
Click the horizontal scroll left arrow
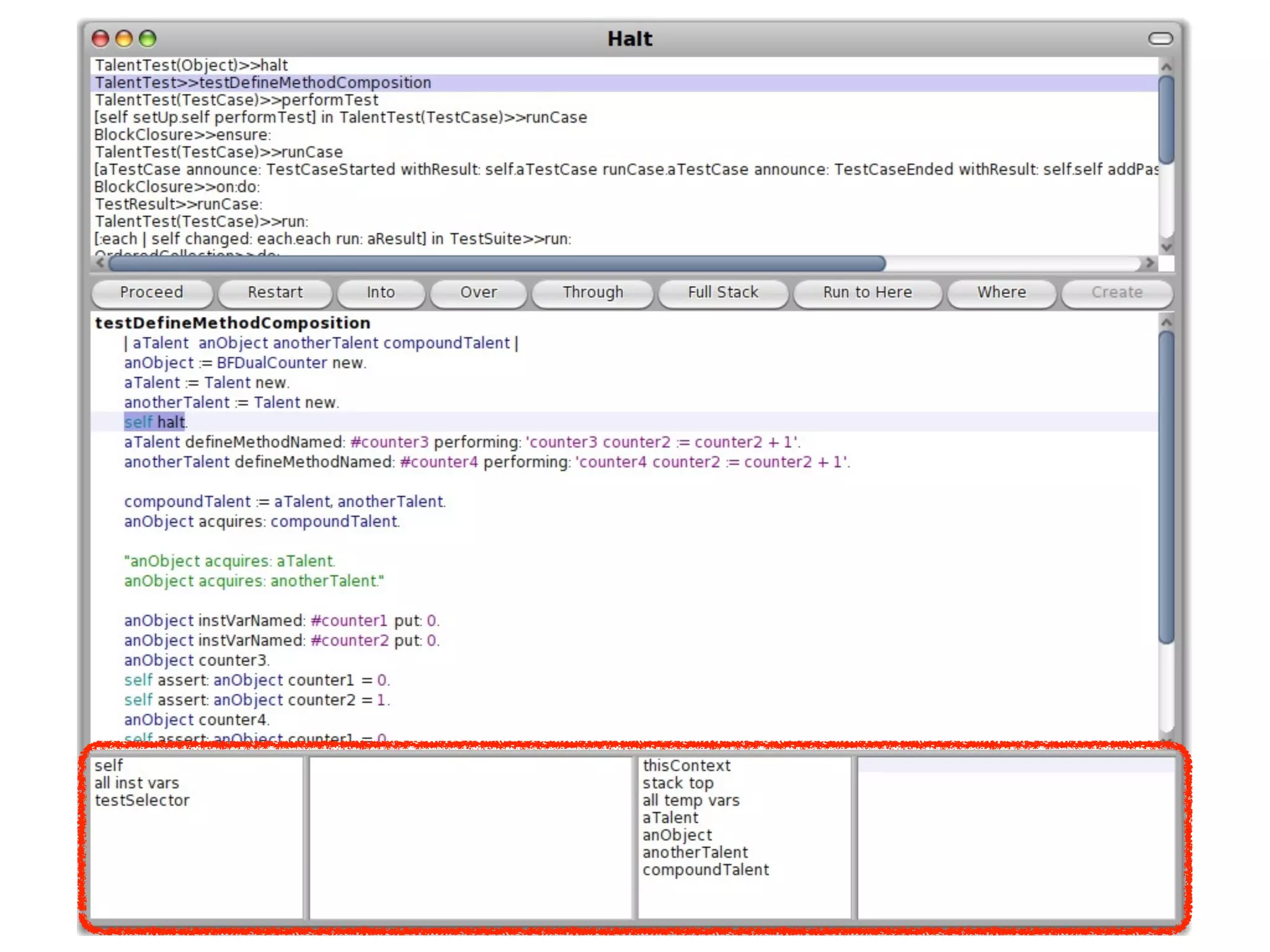tap(100, 263)
